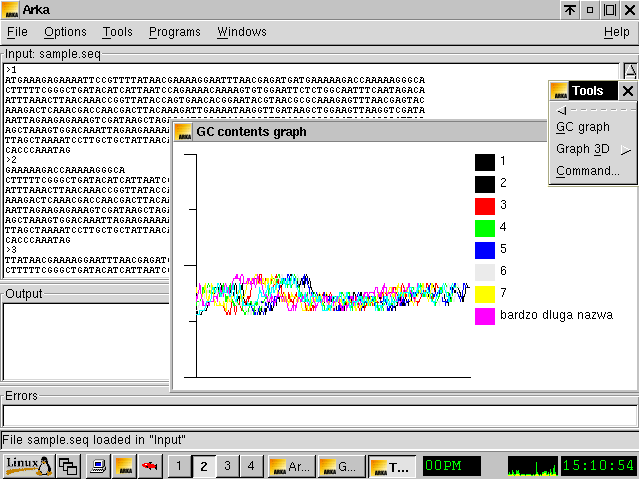639x479 pixels.
Task: Click the Arka icon in Tools title bar
Action: point(559,91)
